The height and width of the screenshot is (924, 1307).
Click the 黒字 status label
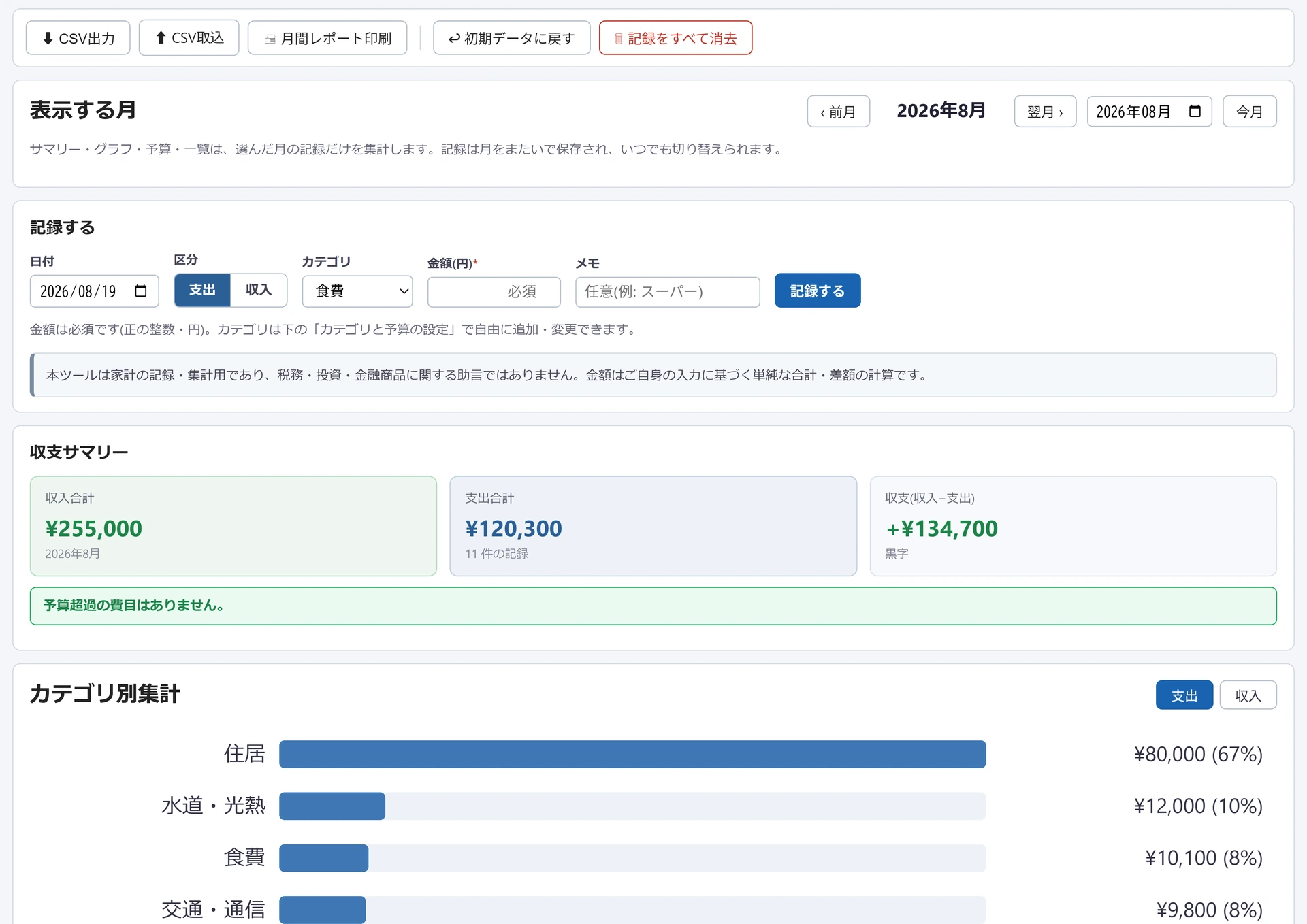(x=897, y=554)
